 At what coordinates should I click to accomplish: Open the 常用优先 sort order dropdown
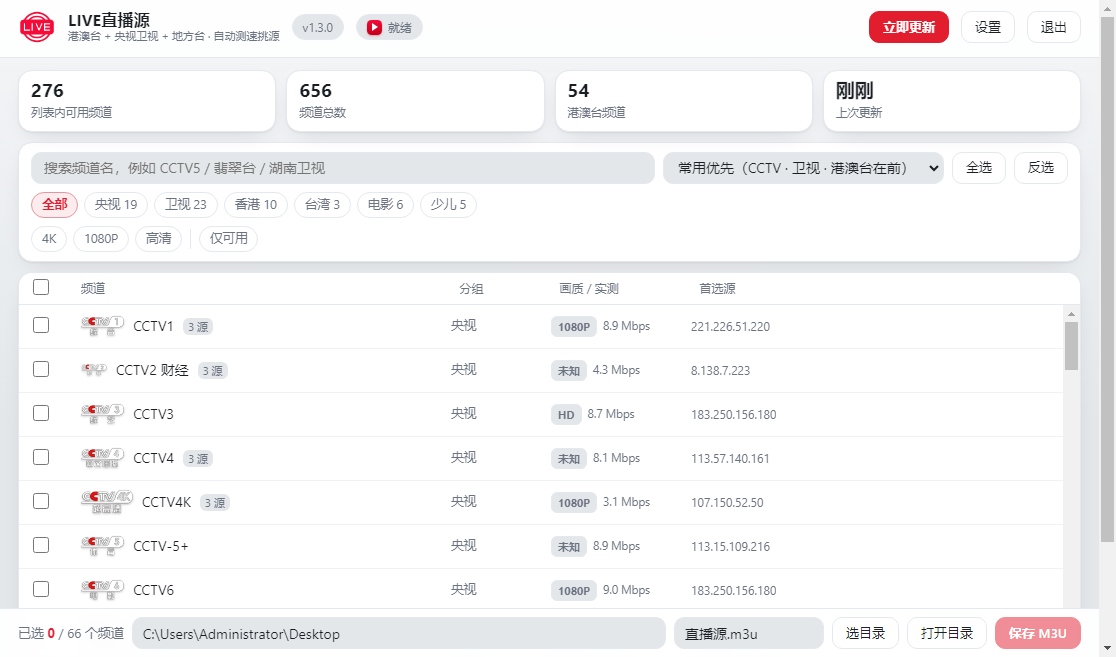coord(803,168)
